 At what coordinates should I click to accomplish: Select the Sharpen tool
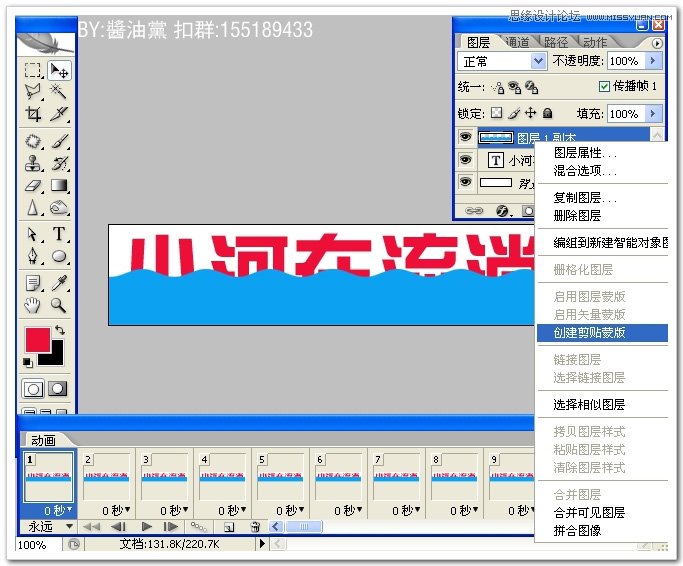(33, 207)
